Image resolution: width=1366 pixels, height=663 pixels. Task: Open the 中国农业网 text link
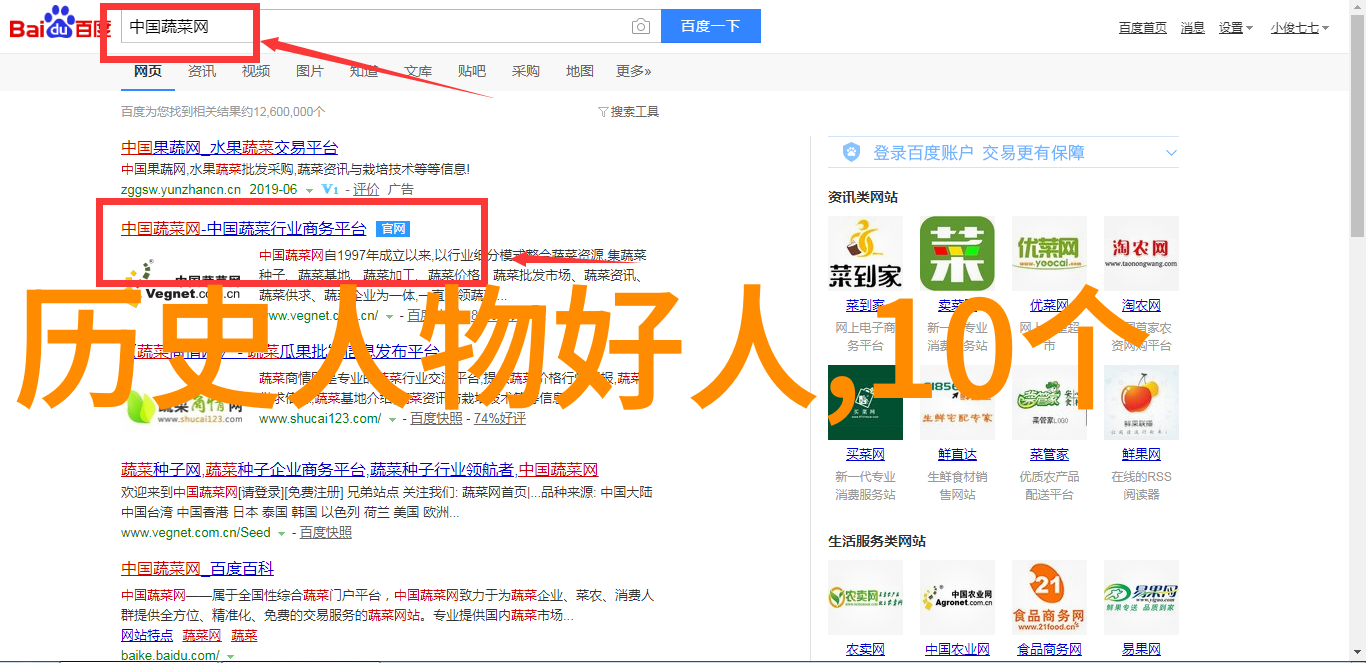pyautogui.click(x=957, y=650)
